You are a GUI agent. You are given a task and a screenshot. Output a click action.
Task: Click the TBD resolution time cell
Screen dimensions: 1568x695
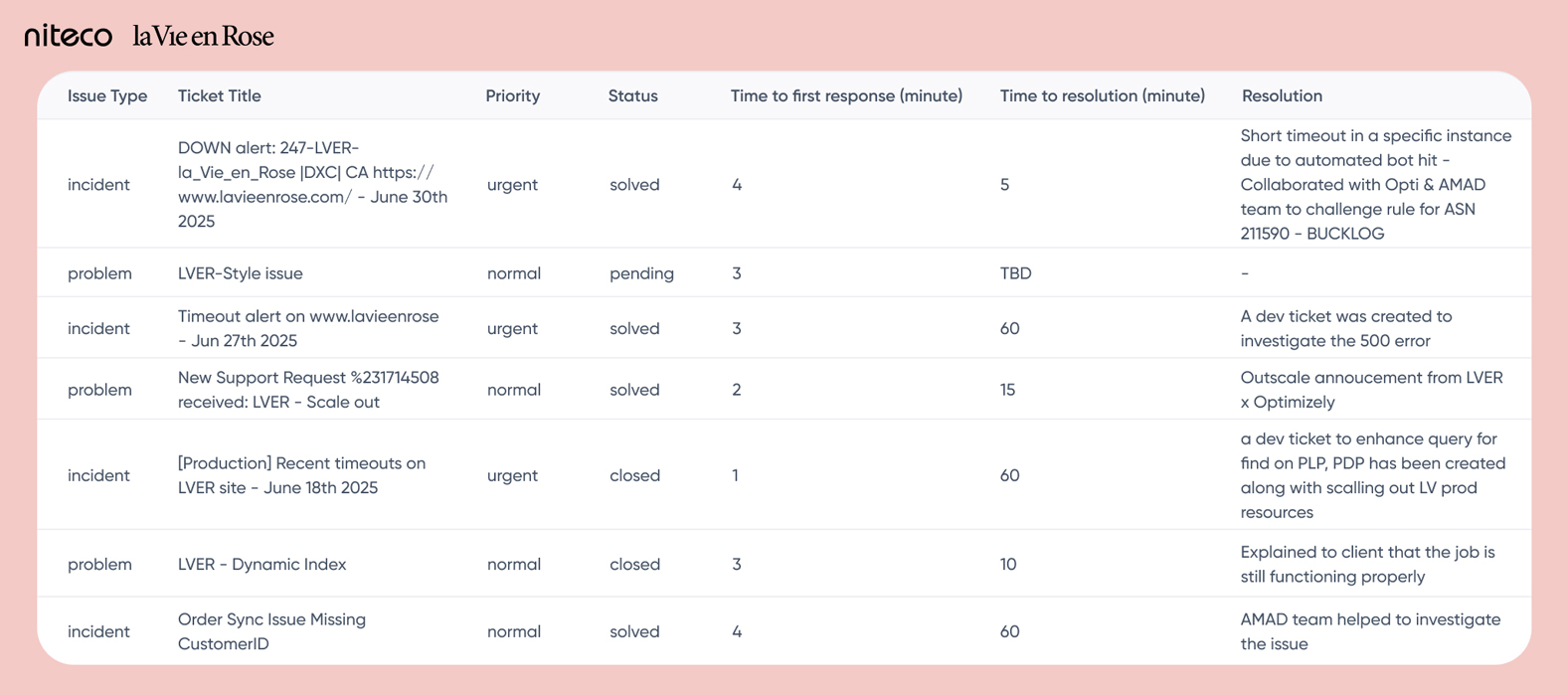pyautogui.click(x=1015, y=272)
